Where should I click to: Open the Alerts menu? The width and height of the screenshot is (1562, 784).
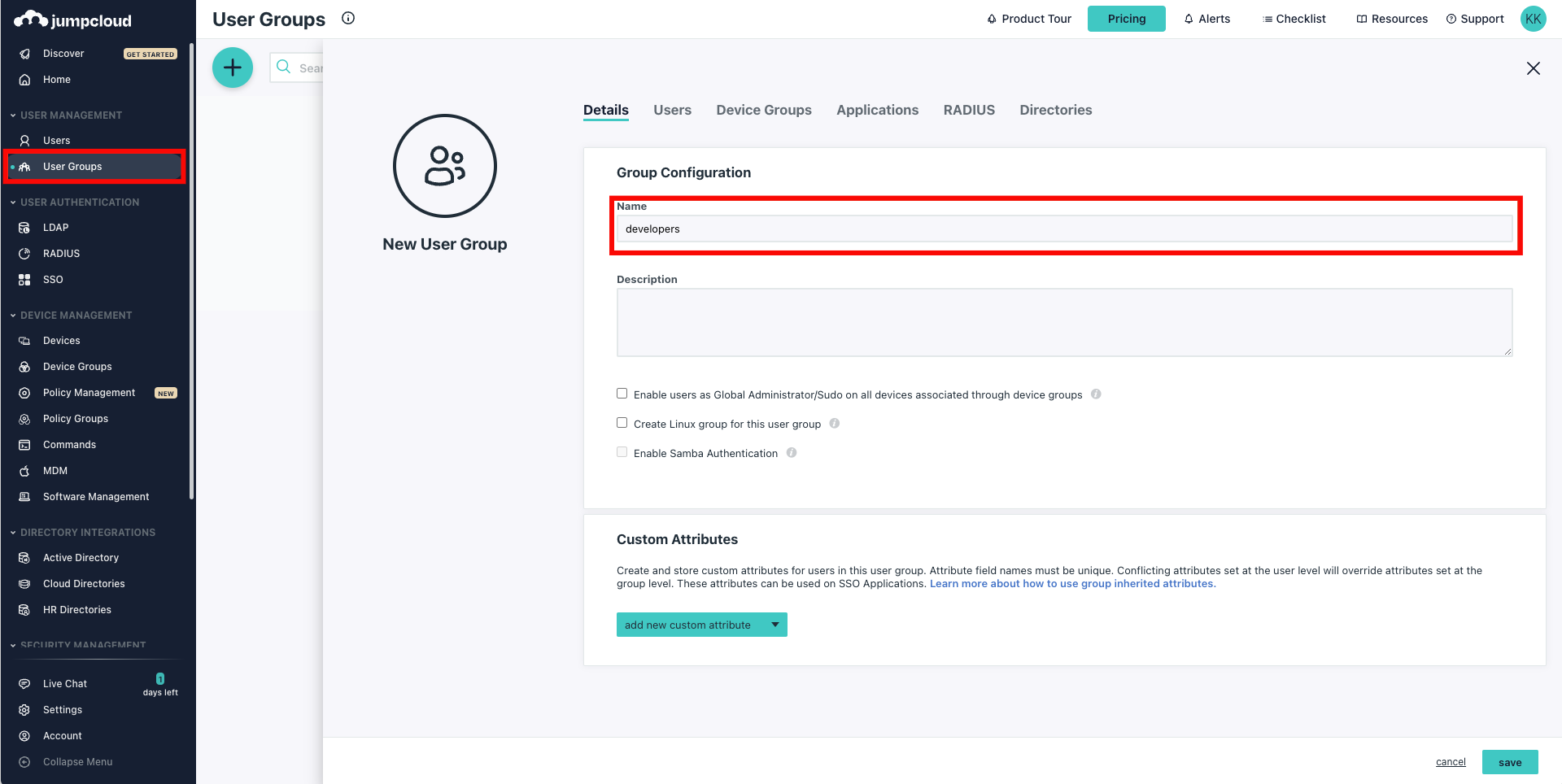(1207, 19)
